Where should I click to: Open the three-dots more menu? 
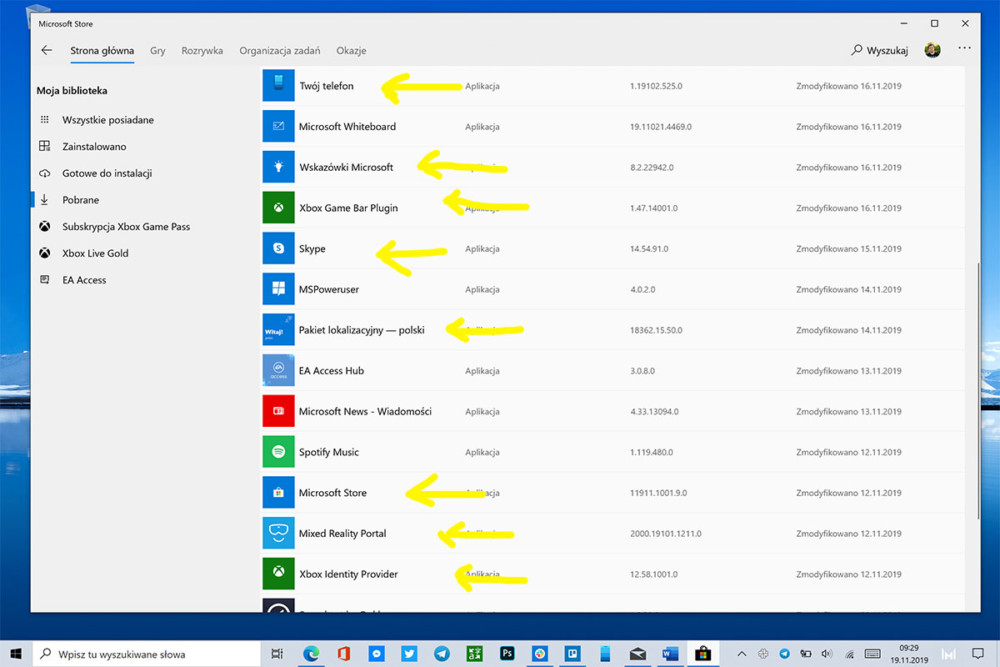tap(964, 48)
